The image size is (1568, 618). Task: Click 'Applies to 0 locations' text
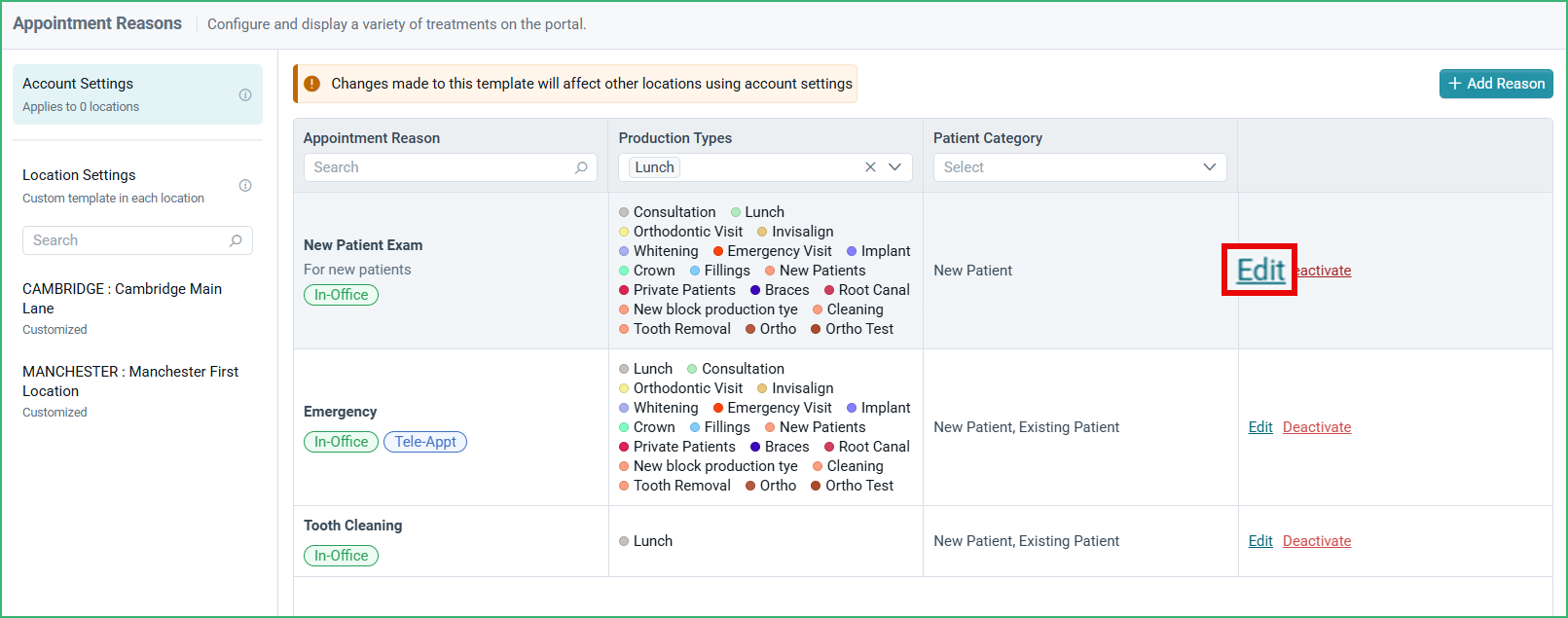81,107
